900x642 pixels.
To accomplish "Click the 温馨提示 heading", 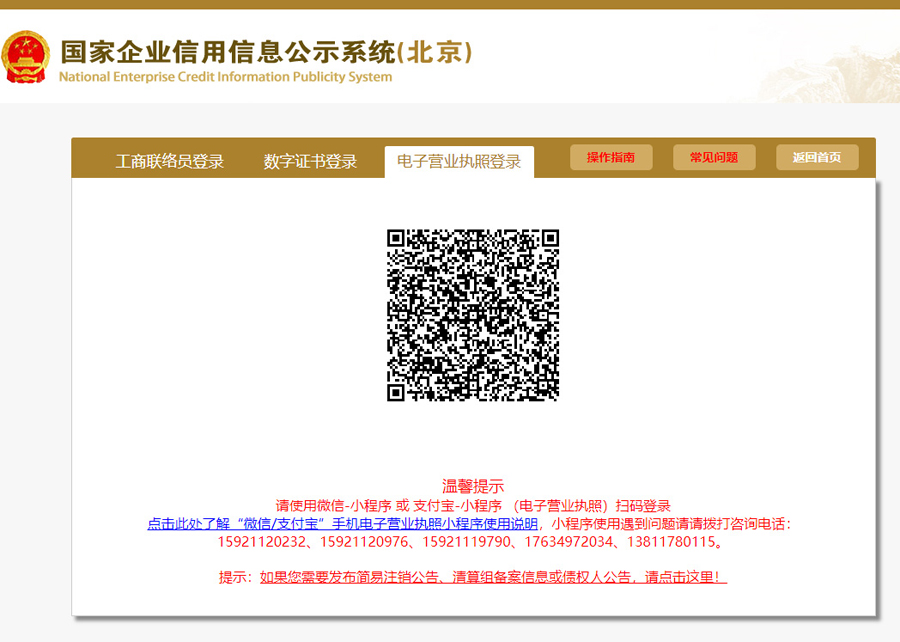I will [x=473, y=487].
